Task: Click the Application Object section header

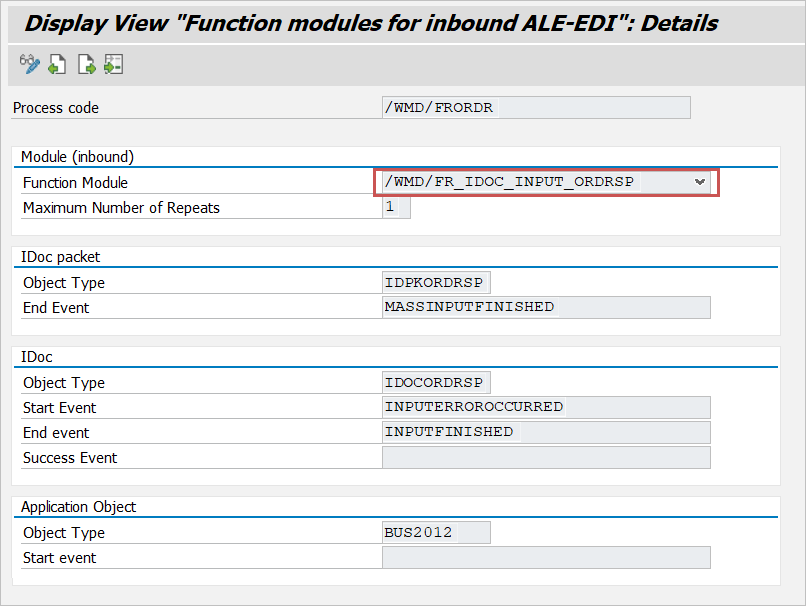Action: click(x=79, y=507)
